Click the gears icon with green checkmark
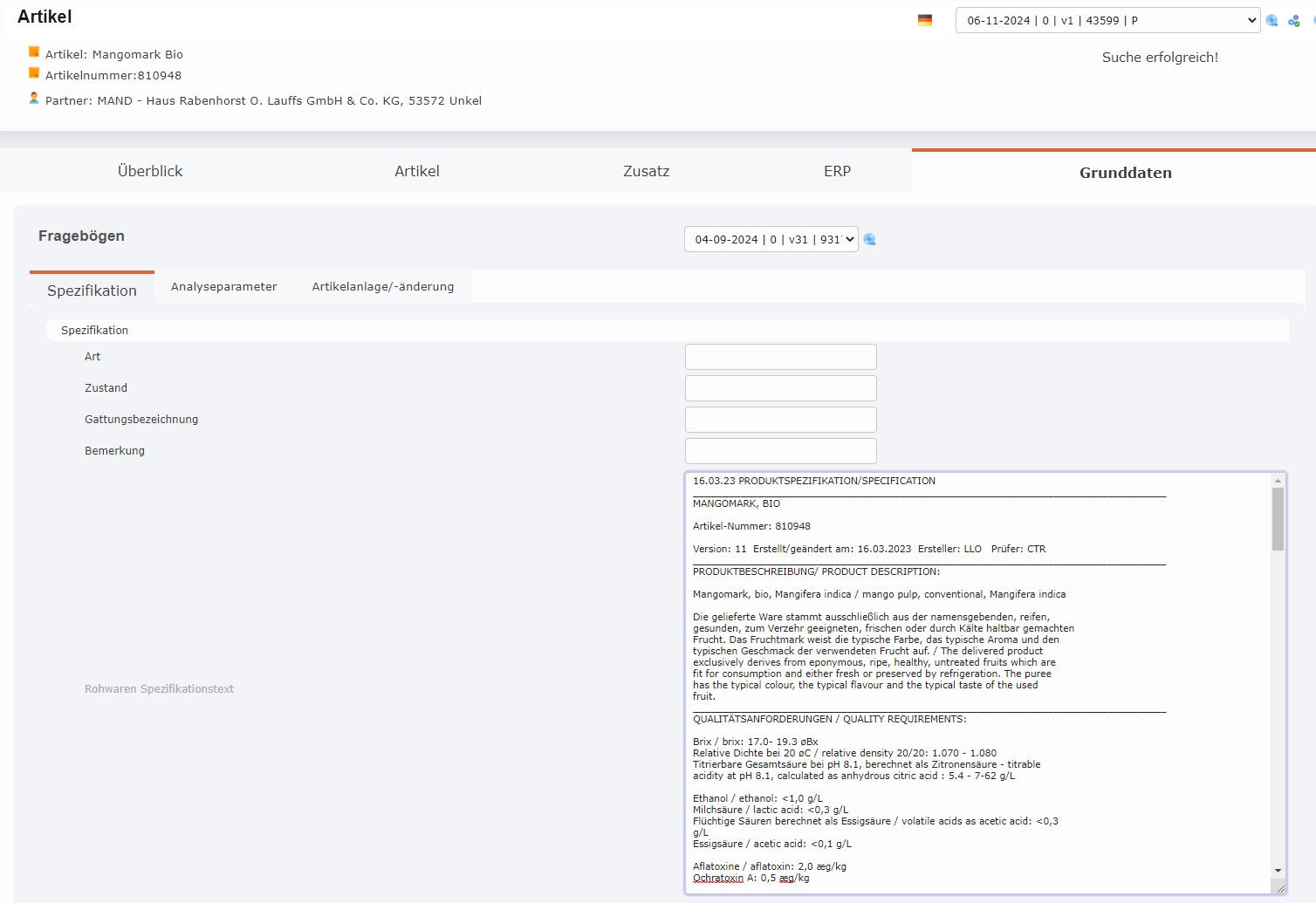 pos(1294,20)
